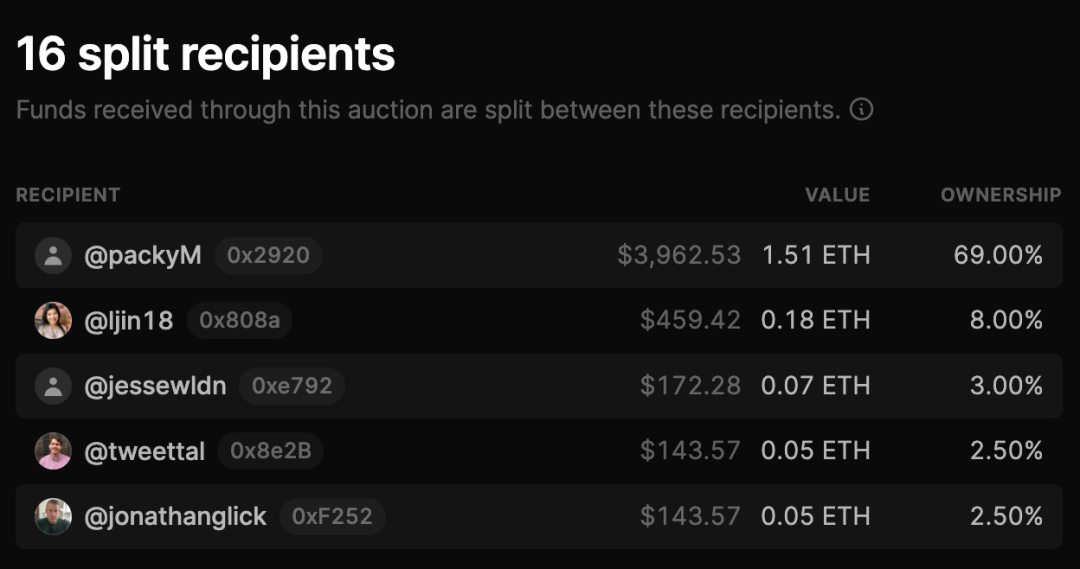Visit the @jessewldn handle
This screenshot has height=569, width=1080.
pyautogui.click(x=155, y=386)
